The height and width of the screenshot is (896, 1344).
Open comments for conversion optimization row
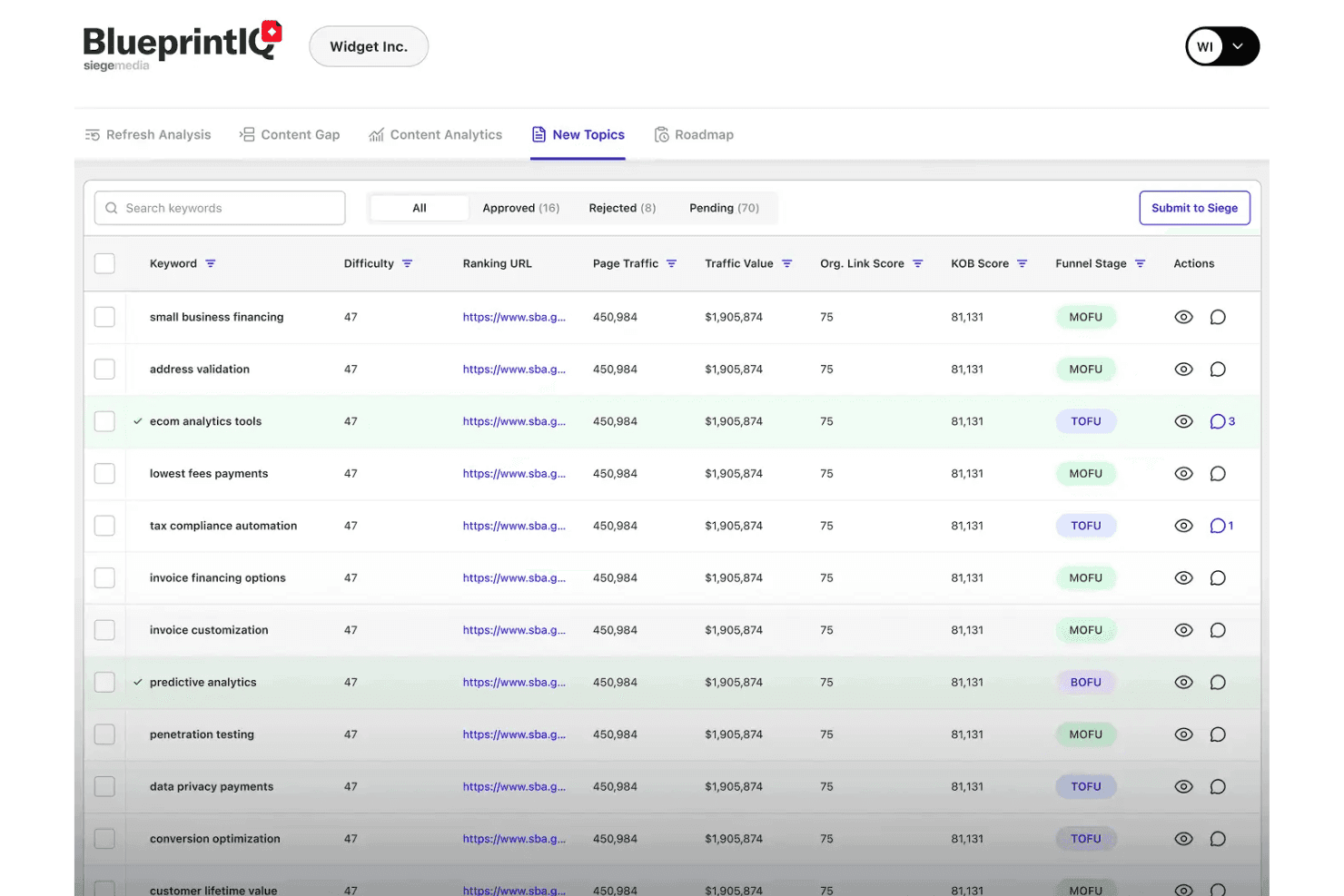(x=1218, y=839)
